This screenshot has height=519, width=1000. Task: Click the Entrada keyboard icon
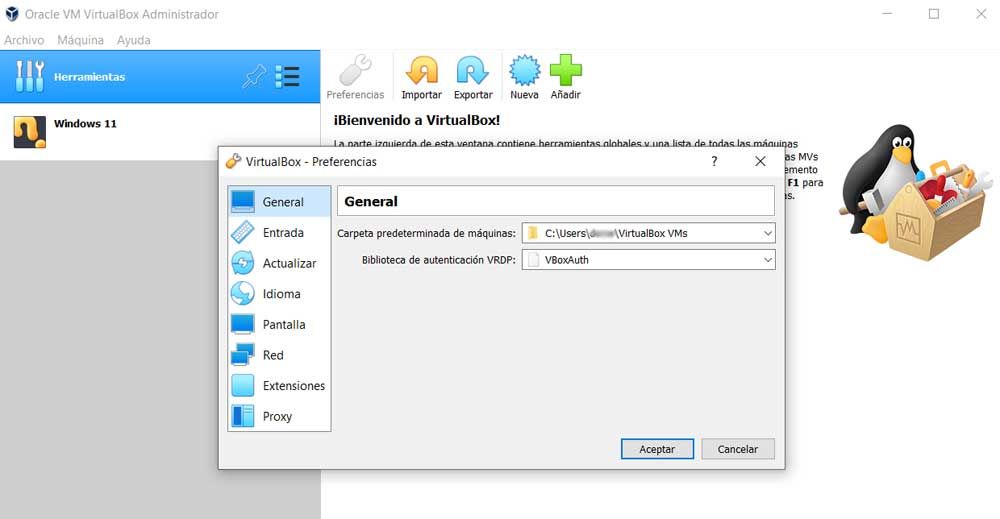[242, 233]
